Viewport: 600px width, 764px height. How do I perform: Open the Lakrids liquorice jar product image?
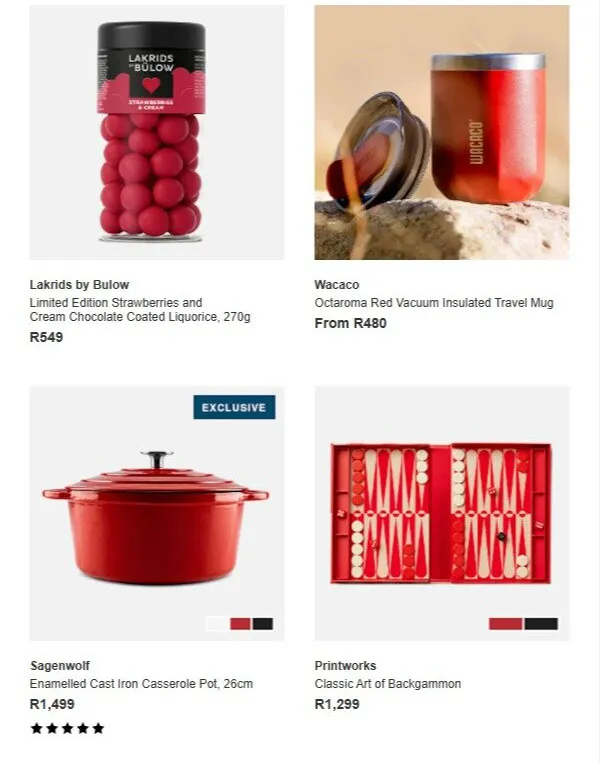click(156, 132)
